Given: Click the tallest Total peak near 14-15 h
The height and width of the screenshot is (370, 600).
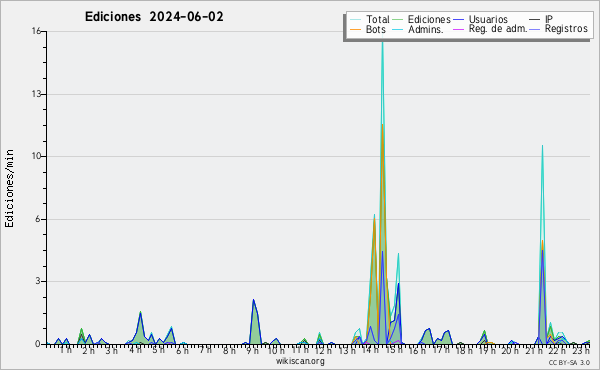Looking at the screenshot, I should (382, 44).
